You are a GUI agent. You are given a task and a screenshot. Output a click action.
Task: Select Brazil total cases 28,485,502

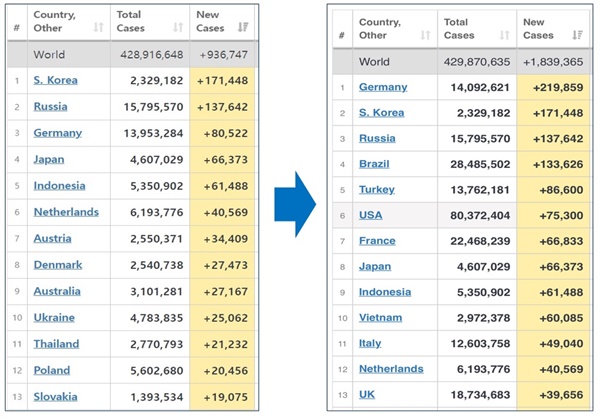480,165
